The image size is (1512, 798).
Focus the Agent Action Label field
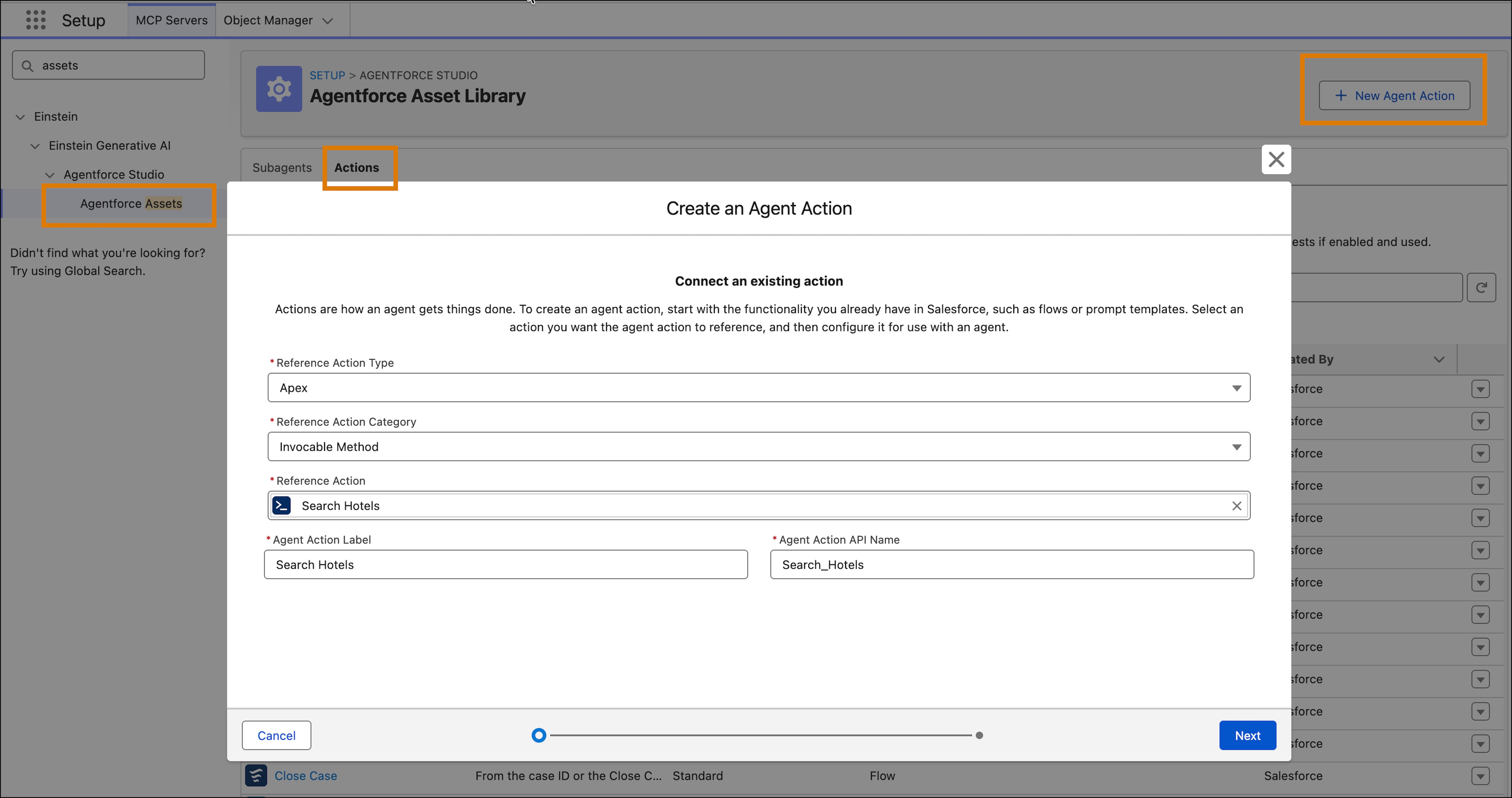click(x=505, y=564)
